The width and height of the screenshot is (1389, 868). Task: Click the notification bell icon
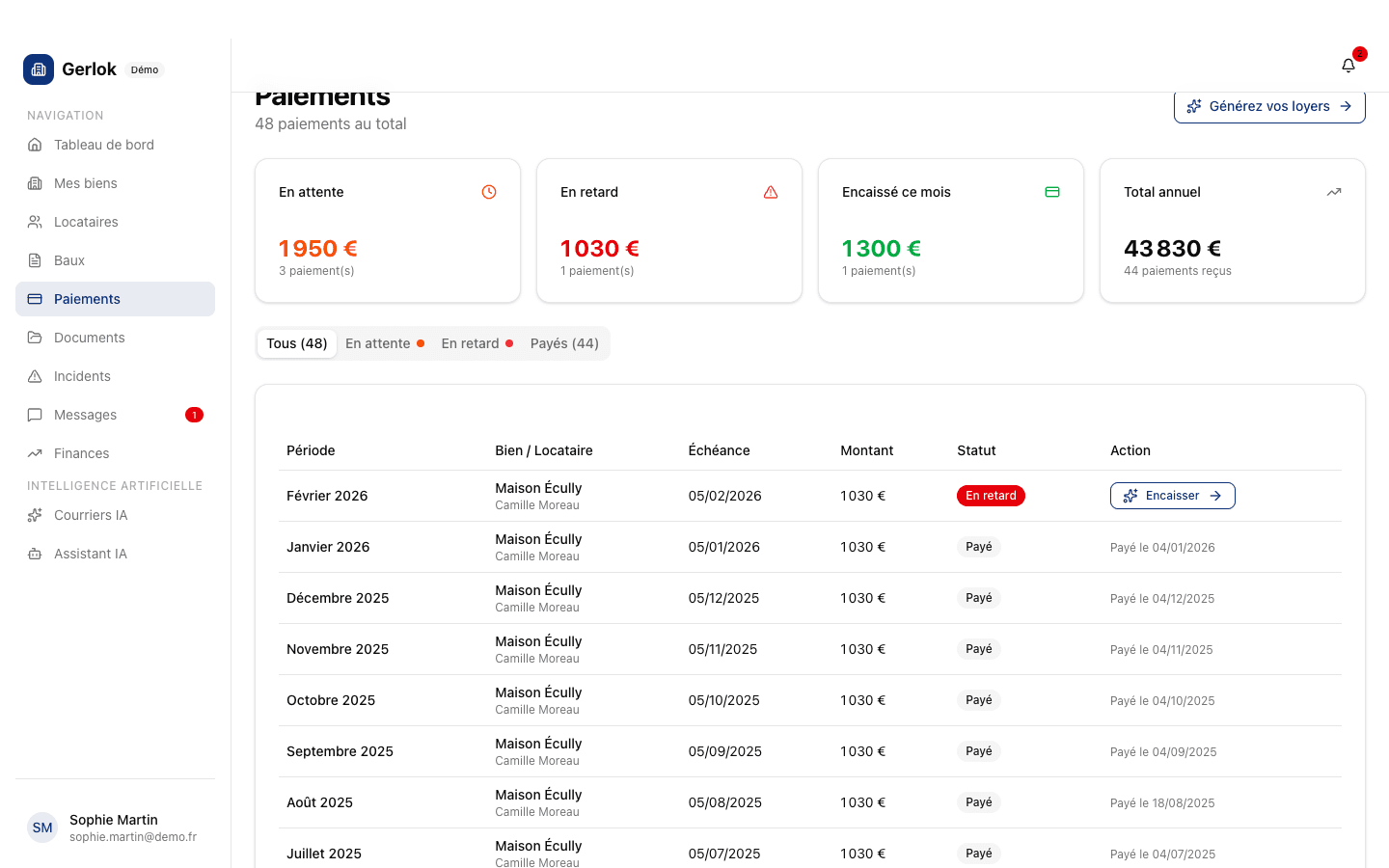coord(1348,66)
